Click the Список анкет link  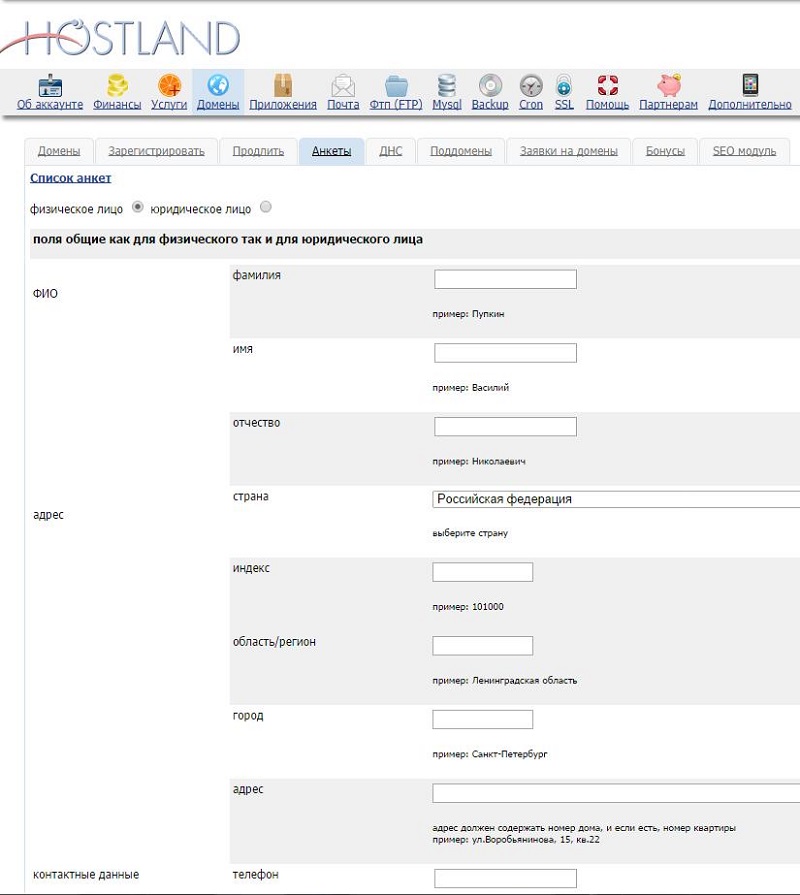(x=70, y=178)
